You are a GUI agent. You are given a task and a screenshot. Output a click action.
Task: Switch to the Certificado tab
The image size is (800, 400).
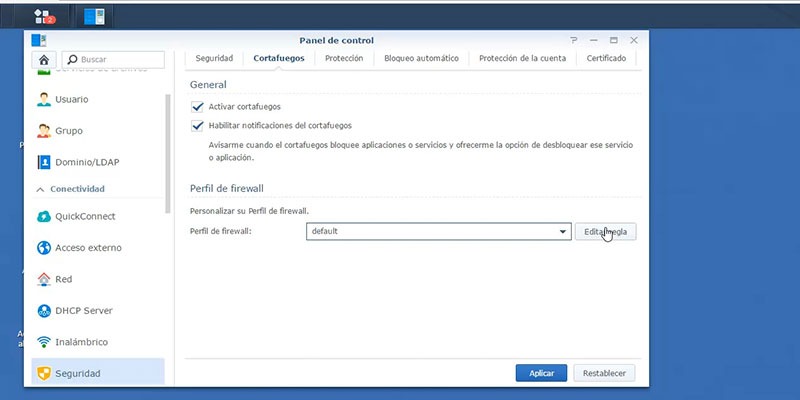(606, 58)
